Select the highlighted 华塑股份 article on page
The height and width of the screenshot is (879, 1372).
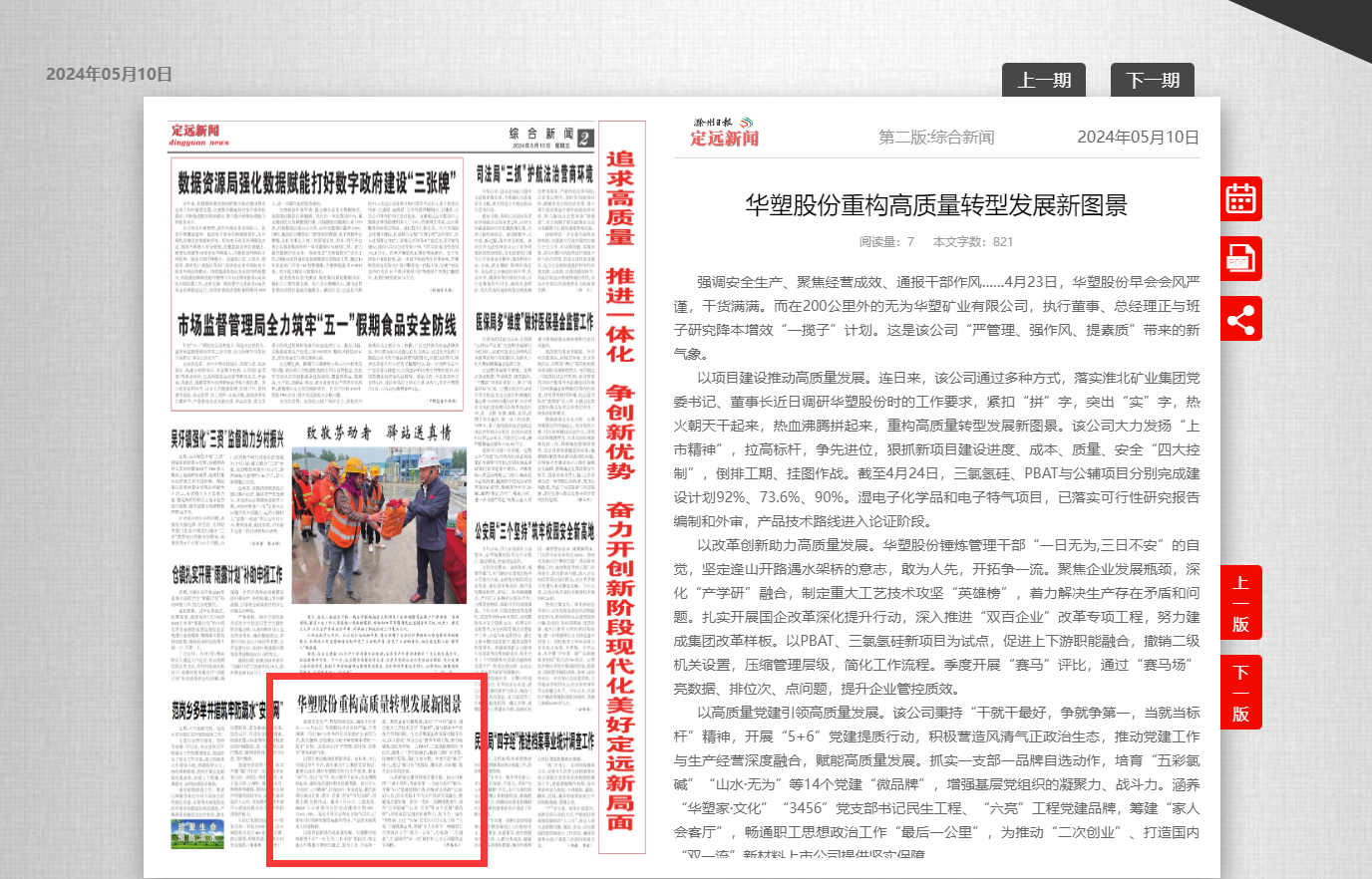point(376,768)
